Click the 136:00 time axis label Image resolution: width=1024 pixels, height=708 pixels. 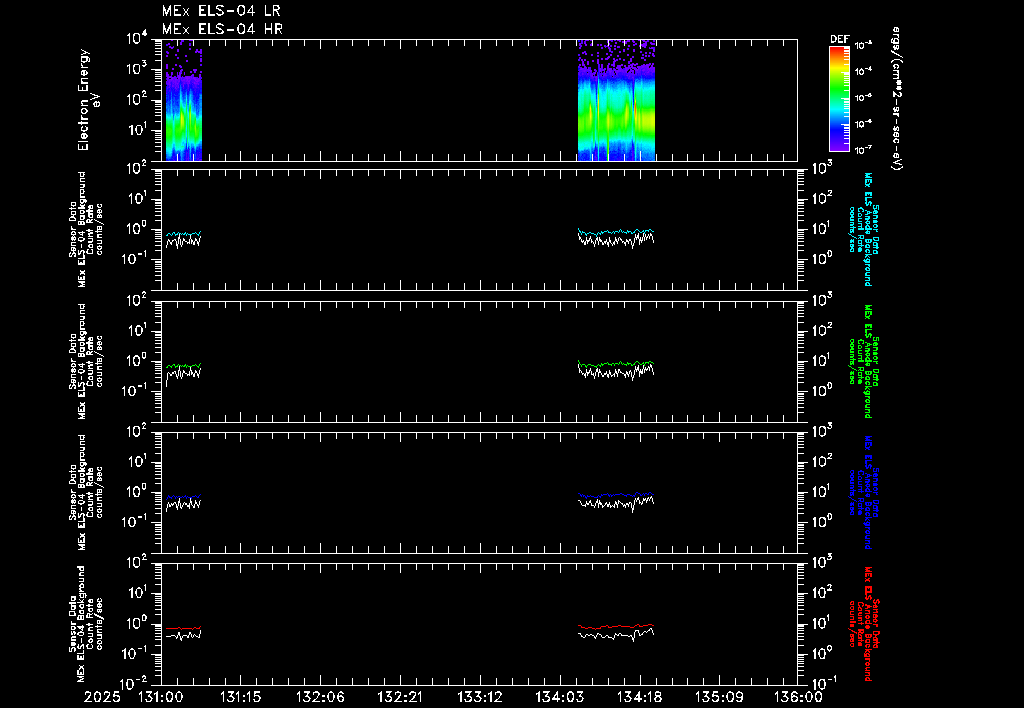(x=798, y=697)
